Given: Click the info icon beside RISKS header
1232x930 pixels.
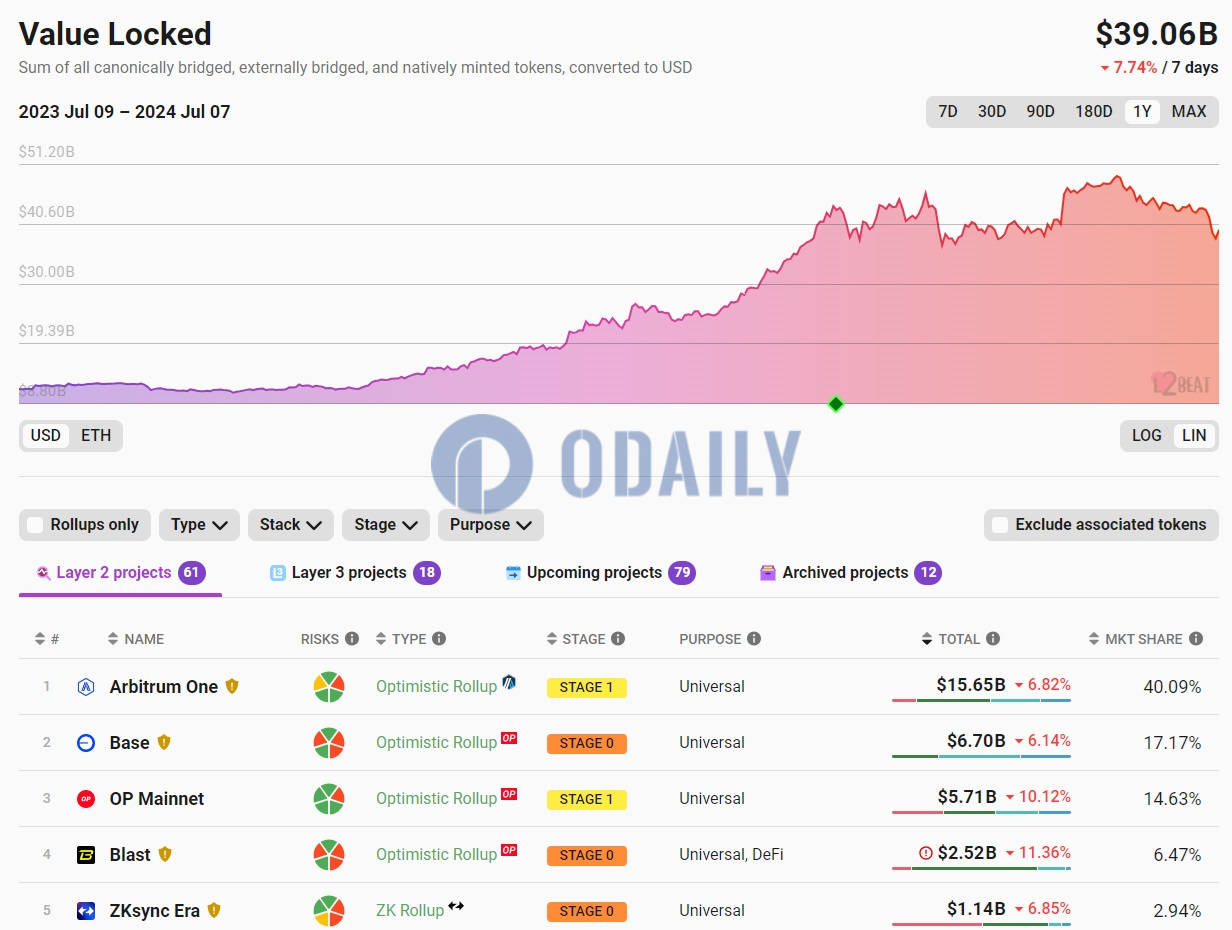Looking at the screenshot, I should pos(352,639).
